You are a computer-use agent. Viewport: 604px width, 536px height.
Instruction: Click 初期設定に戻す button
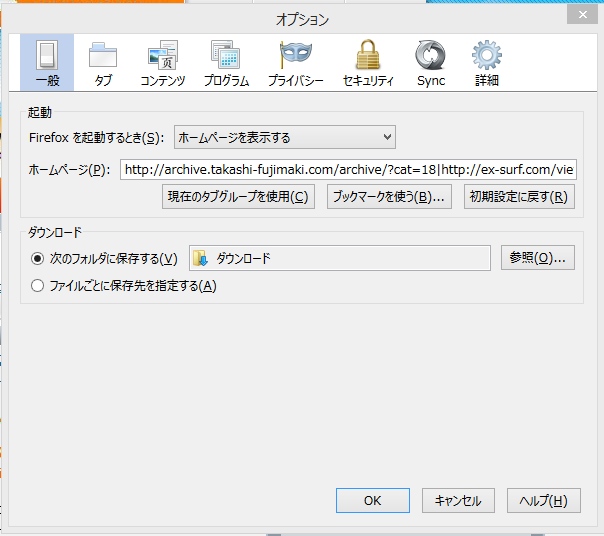(x=519, y=197)
